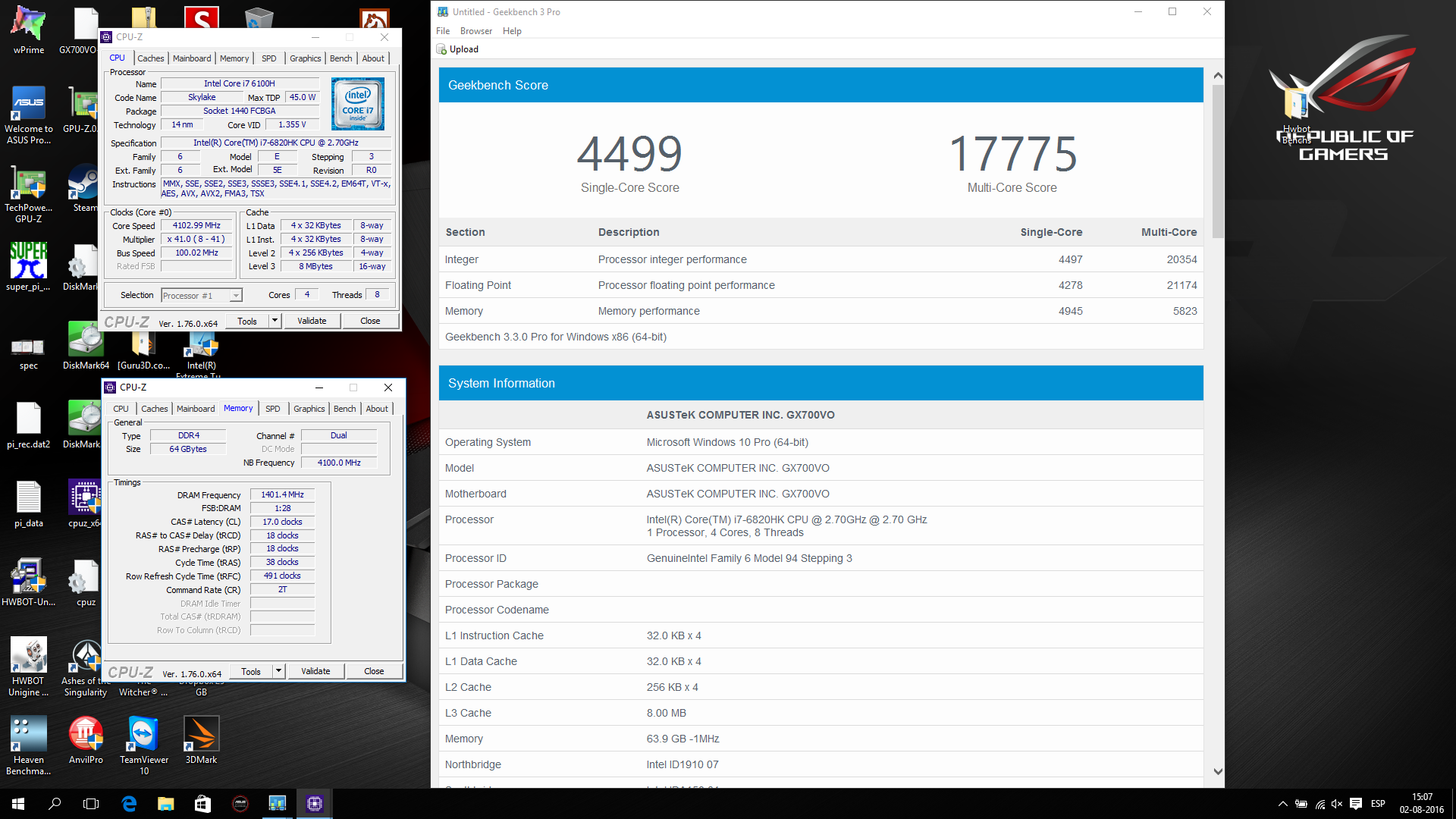Click the ESP input language indicator

click(x=1379, y=804)
